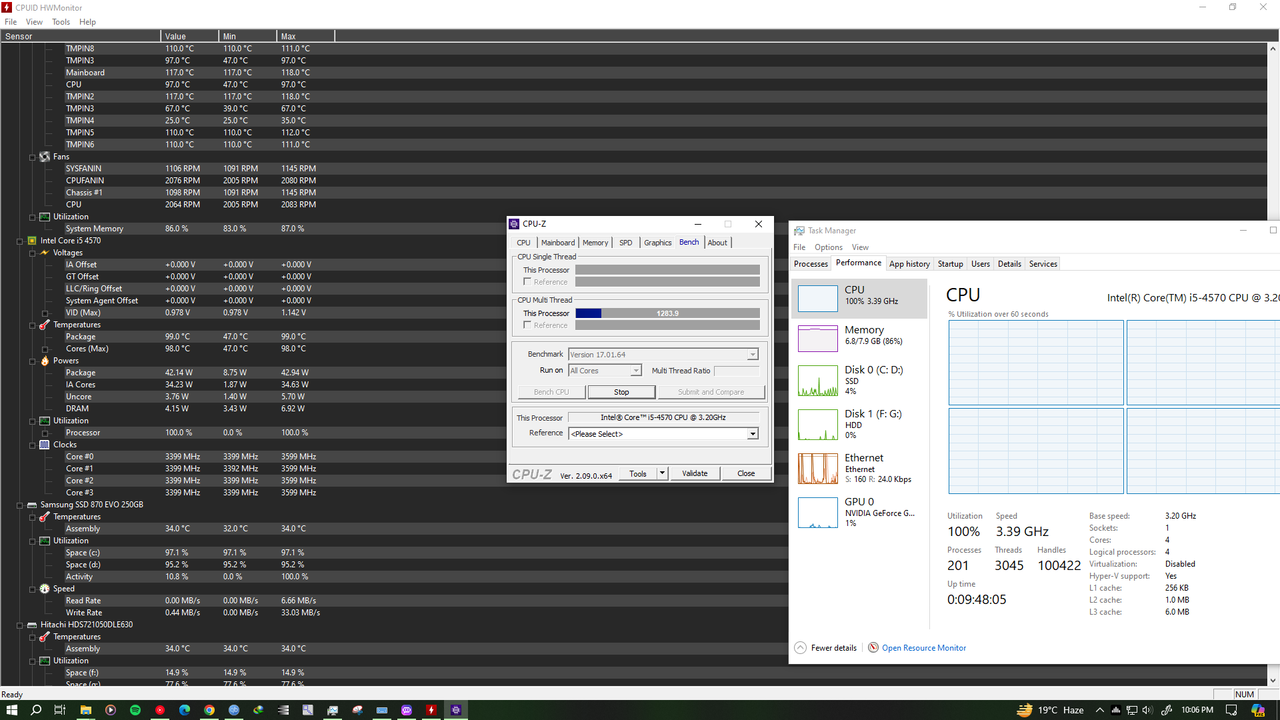The width and height of the screenshot is (1280, 720).
Task: Select the Speed gauge icon under Samsung SSD
Action: tap(45, 589)
